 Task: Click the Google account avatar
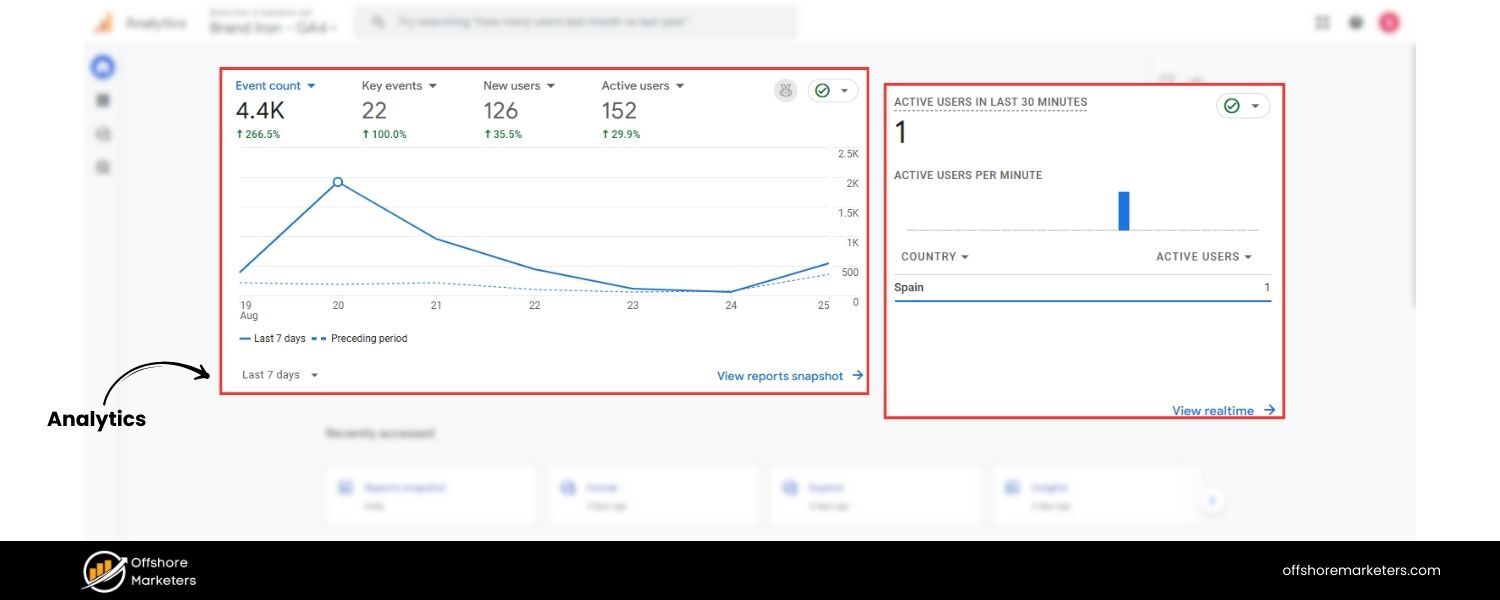[x=1388, y=21]
